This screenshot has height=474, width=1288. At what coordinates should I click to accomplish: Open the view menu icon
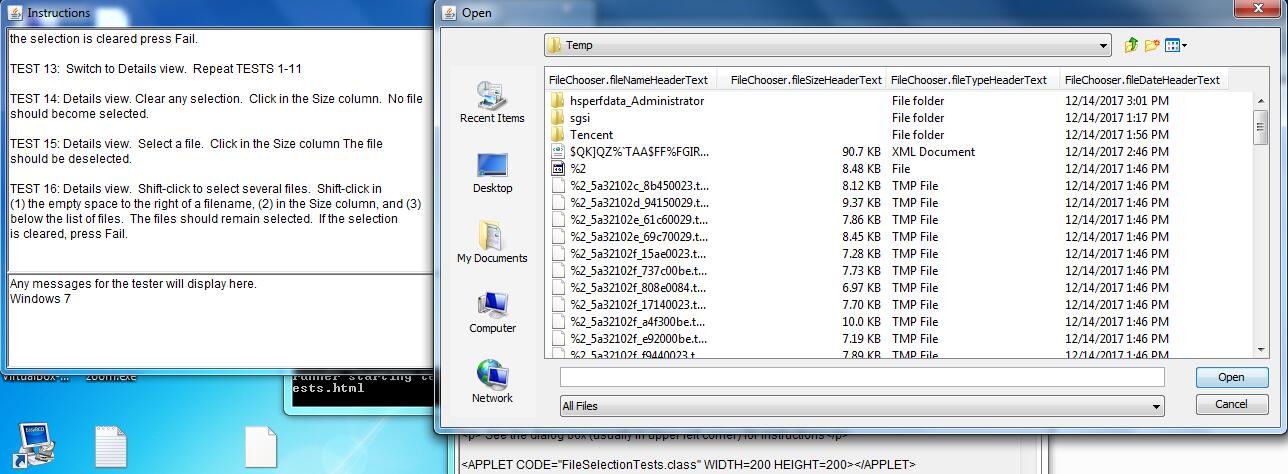(1175, 45)
